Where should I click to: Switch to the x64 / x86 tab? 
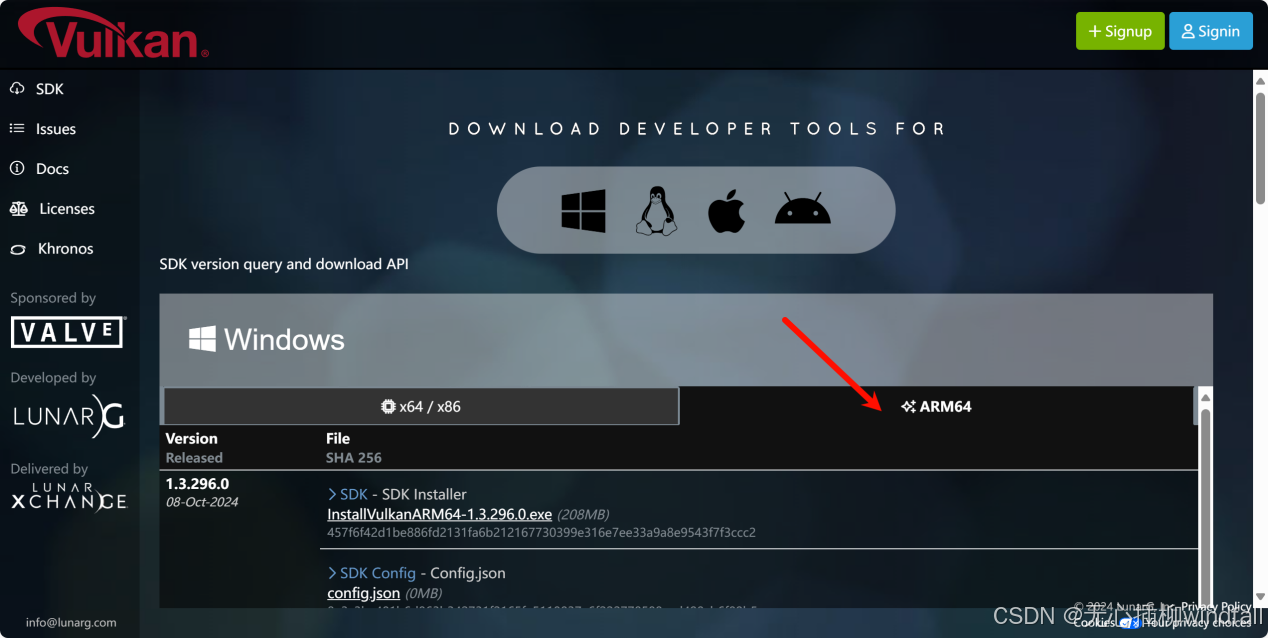coord(421,406)
